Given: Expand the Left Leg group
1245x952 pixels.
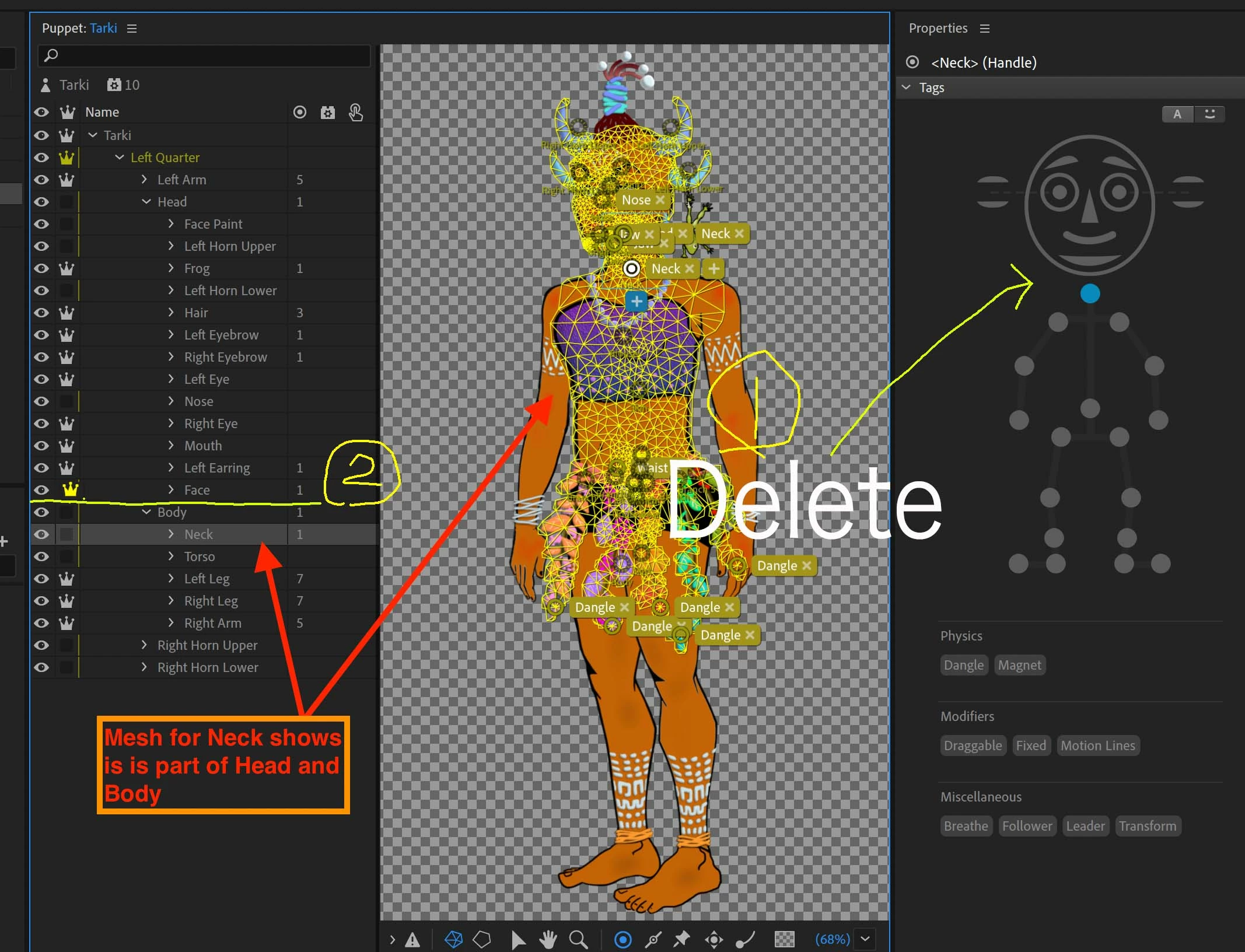Looking at the screenshot, I should [171, 579].
